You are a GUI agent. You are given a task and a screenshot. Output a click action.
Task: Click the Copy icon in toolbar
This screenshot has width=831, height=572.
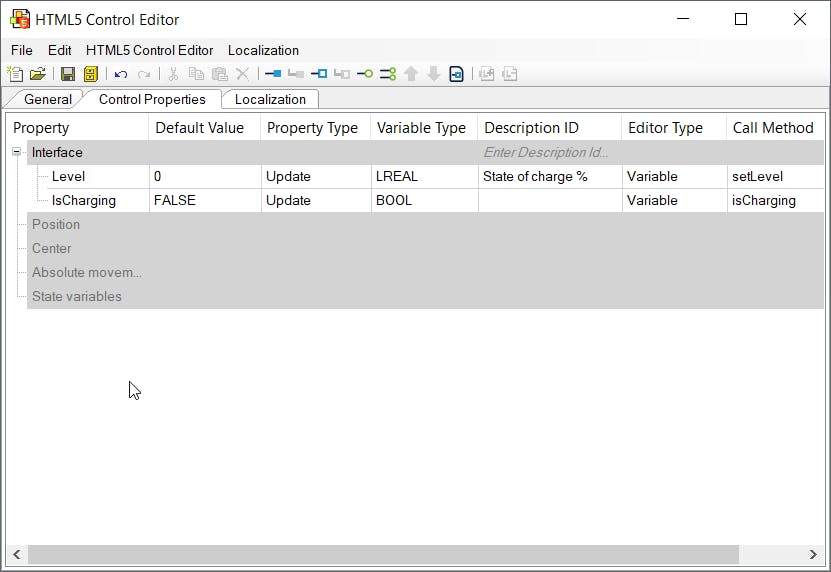(197, 74)
